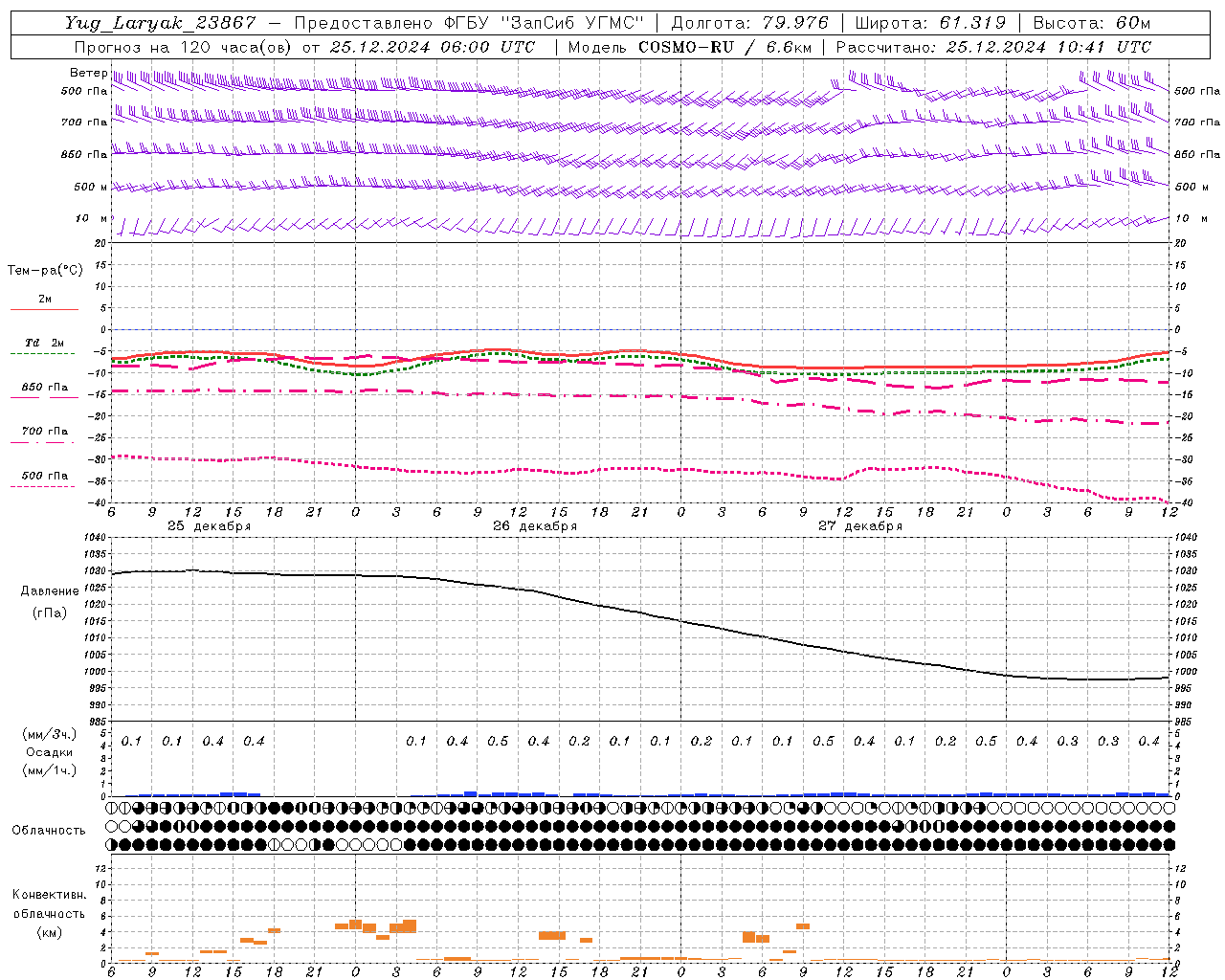Select the Широта: 61.319 header field
This screenshot has width=1225, height=980.
coord(930,23)
